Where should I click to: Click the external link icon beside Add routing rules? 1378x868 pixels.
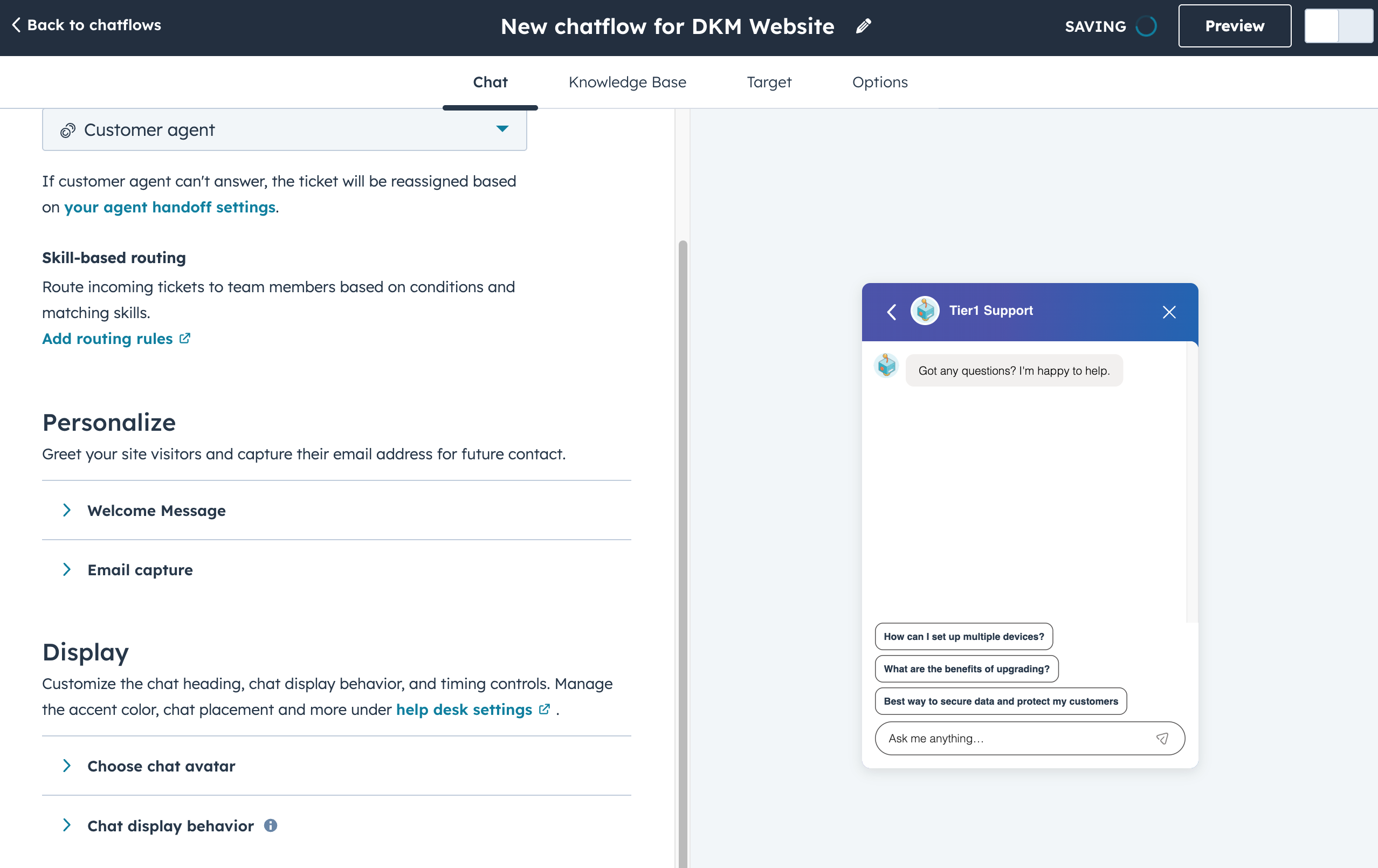click(184, 338)
